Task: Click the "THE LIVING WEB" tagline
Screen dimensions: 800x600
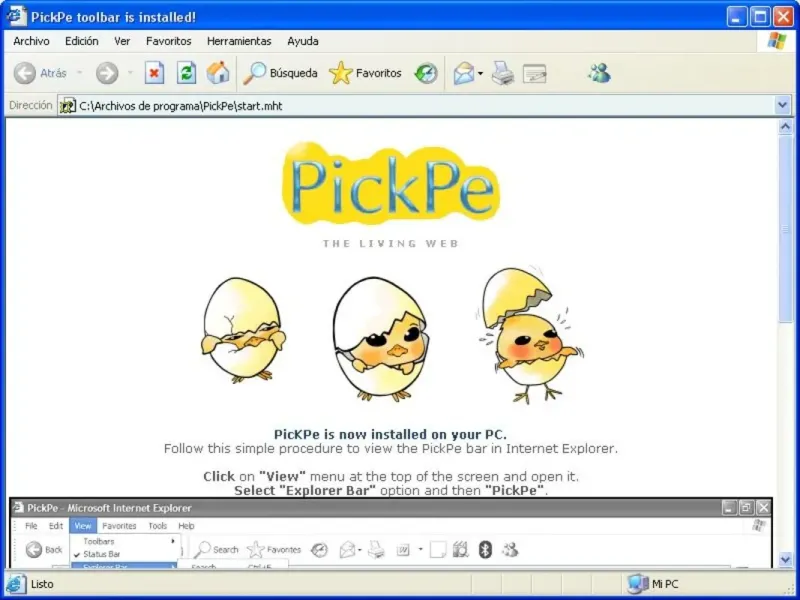Action: pyautogui.click(x=390, y=244)
